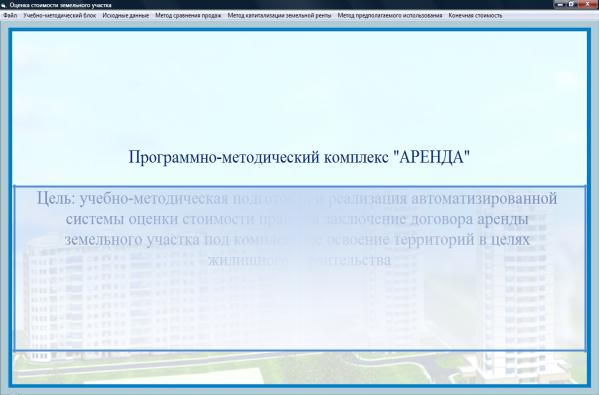Close the Оценка стоимости window

tap(588, 4)
